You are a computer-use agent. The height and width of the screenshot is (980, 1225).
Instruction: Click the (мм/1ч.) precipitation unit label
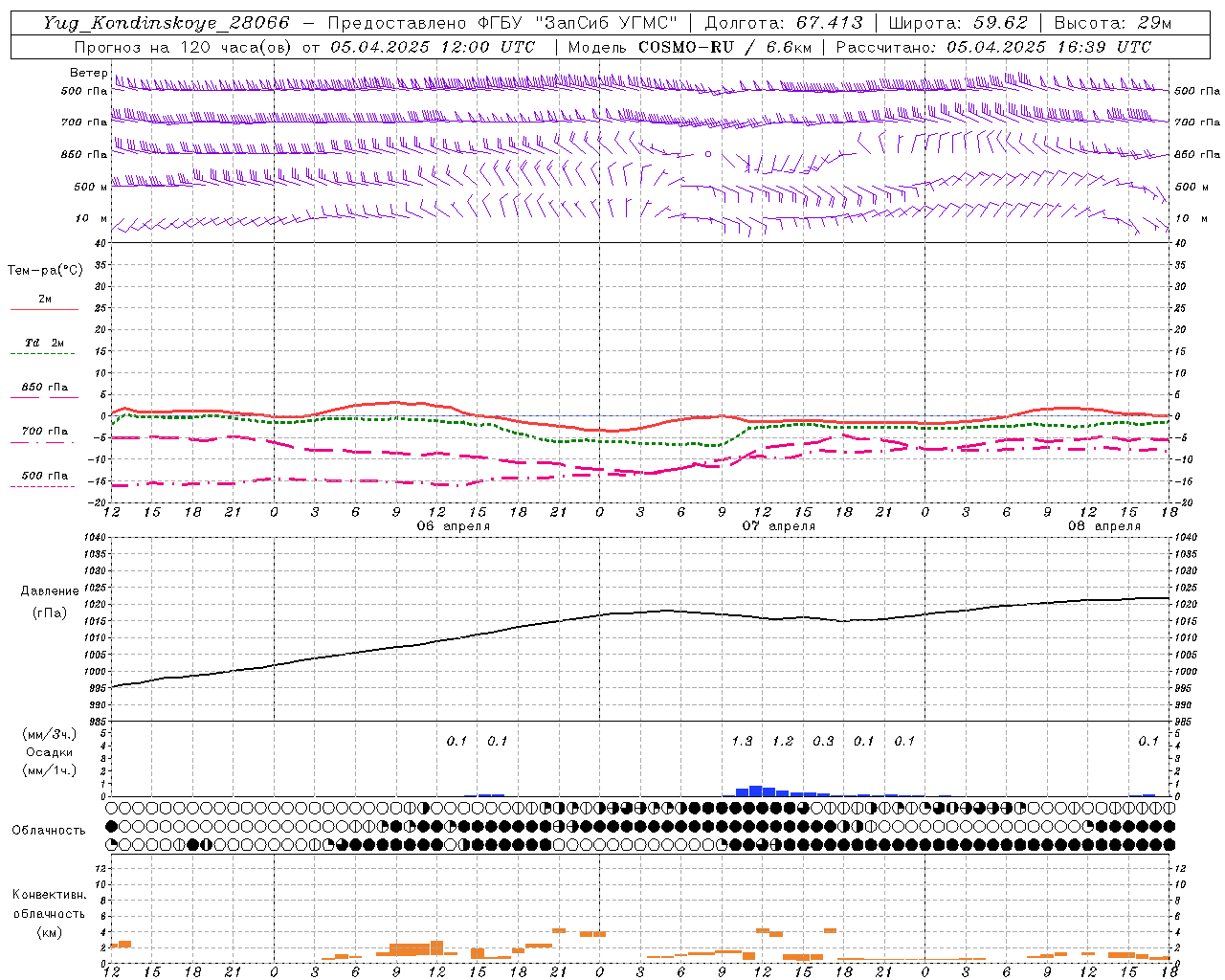(50, 770)
